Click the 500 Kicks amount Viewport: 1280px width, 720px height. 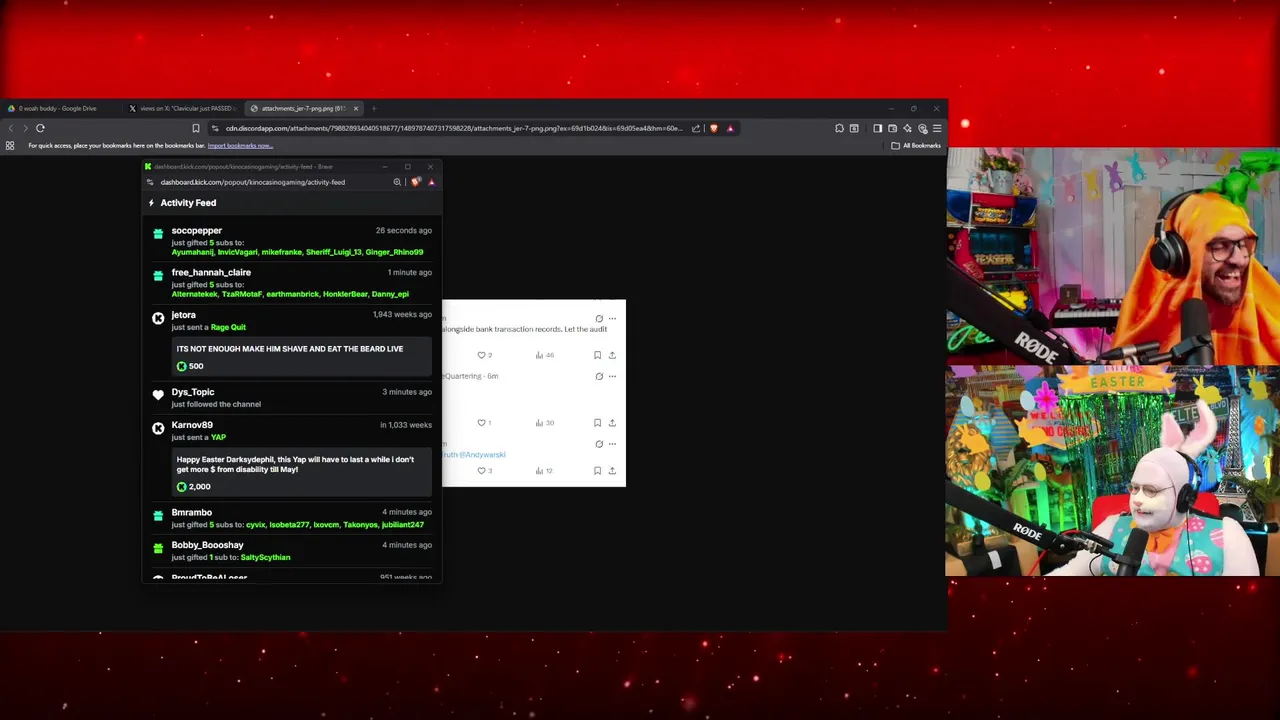pyautogui.click(x=190, y=366)
